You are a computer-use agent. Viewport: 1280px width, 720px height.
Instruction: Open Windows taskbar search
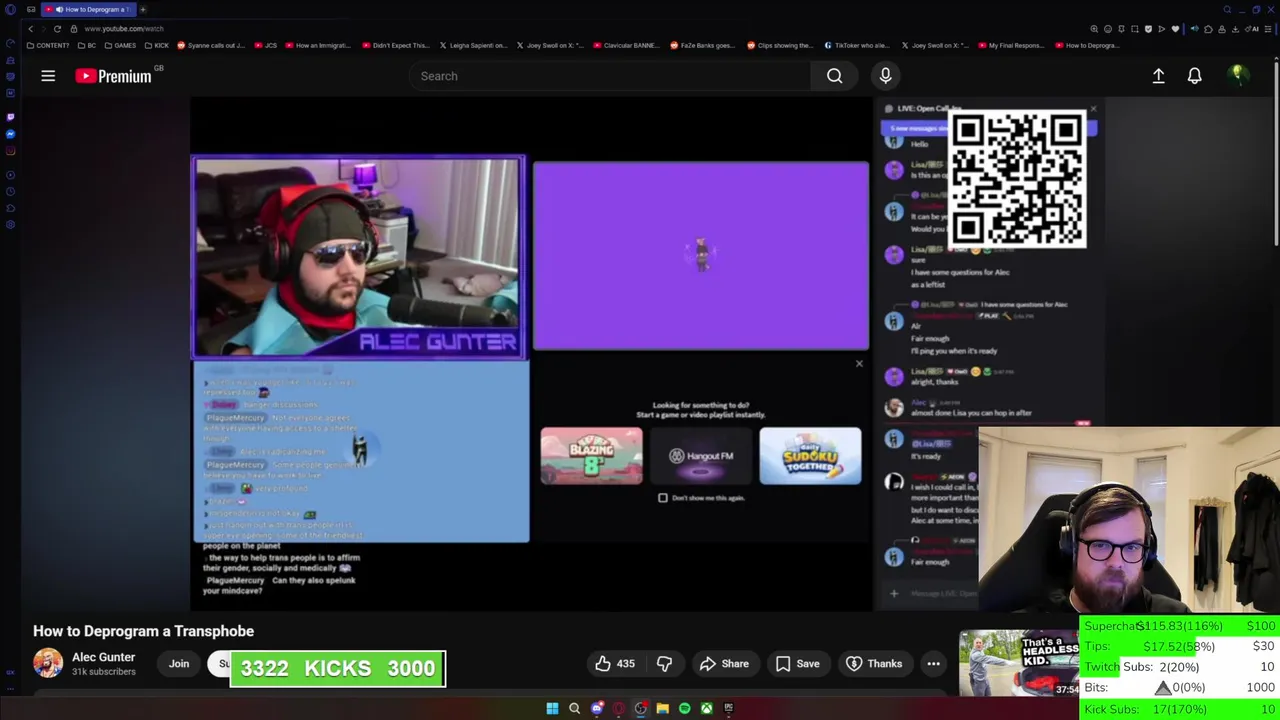coord(574,709)
